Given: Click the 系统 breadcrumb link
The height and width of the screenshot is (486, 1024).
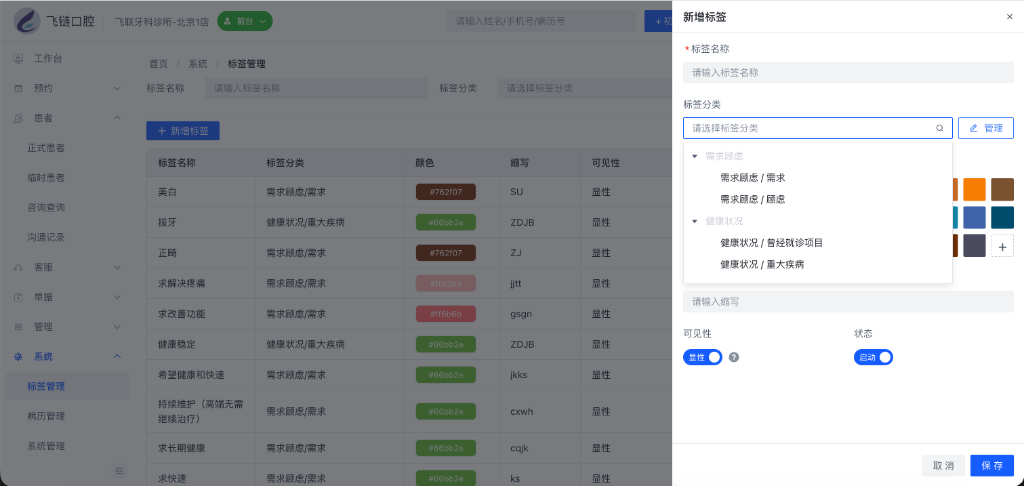Looking at the screenshot, I should pos(198,64).
